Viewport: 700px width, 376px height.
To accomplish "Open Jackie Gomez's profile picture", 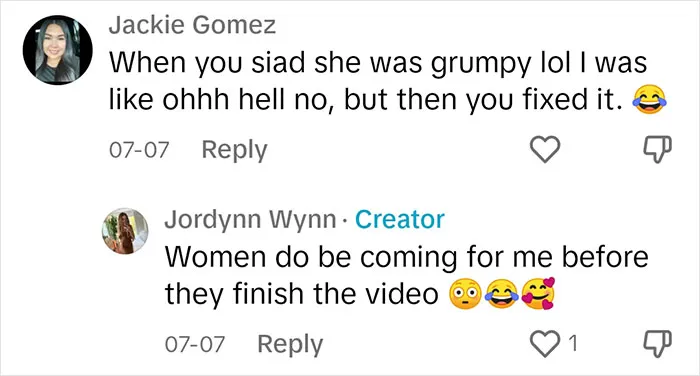I will click(x=58, y=50).
